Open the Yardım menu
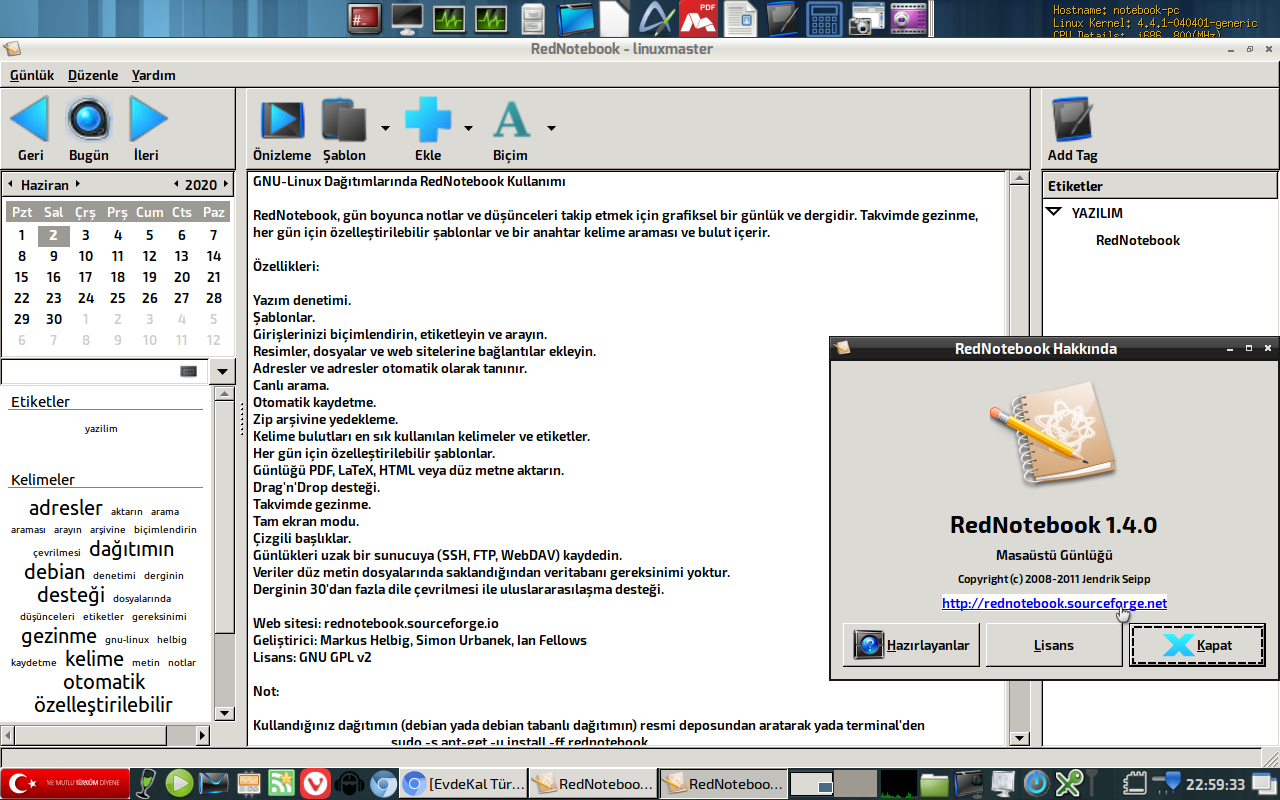The width and height of the screenshot is (1280, 800). 153,75
